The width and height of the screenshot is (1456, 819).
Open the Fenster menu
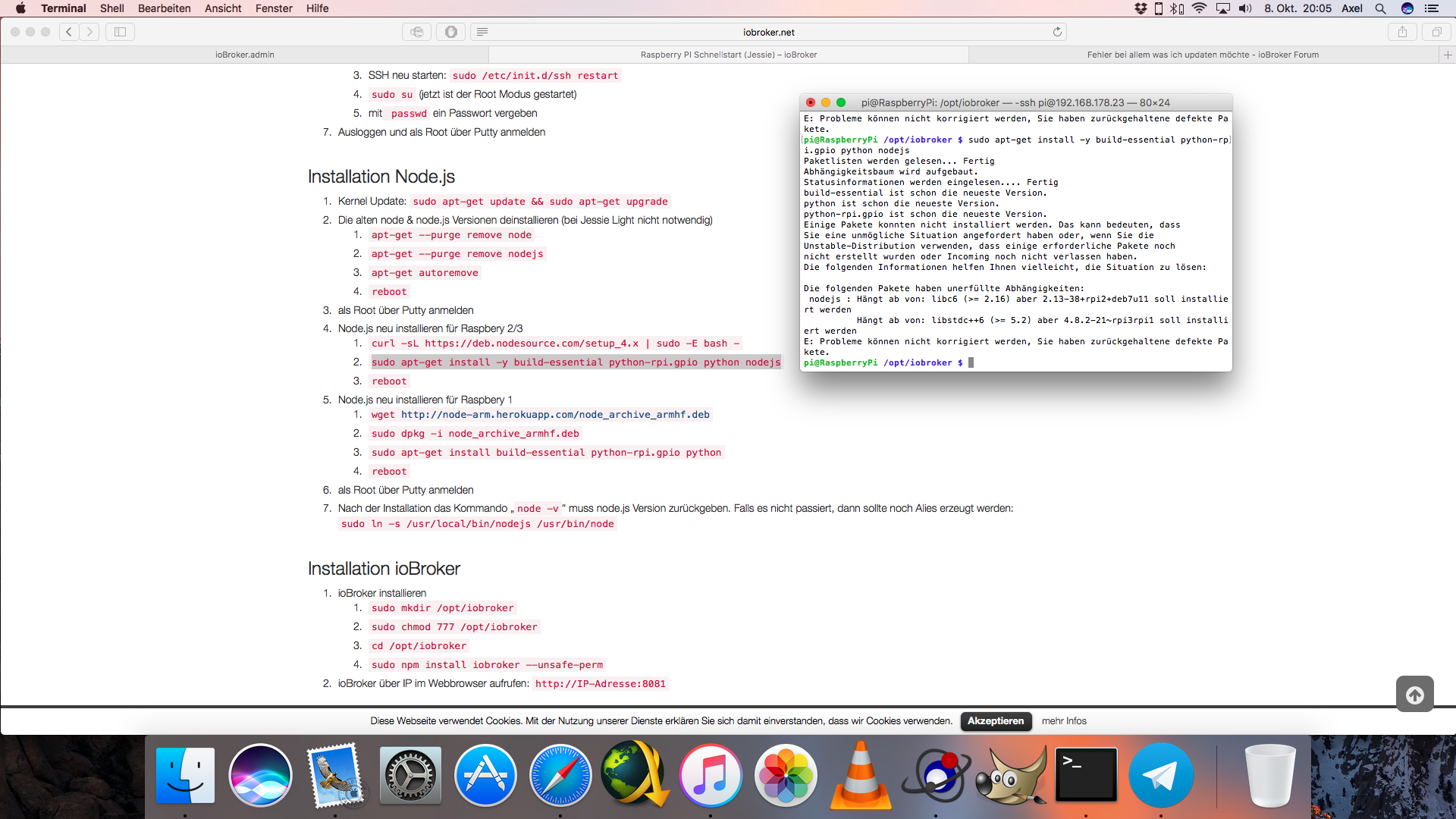tap(274, 8)
